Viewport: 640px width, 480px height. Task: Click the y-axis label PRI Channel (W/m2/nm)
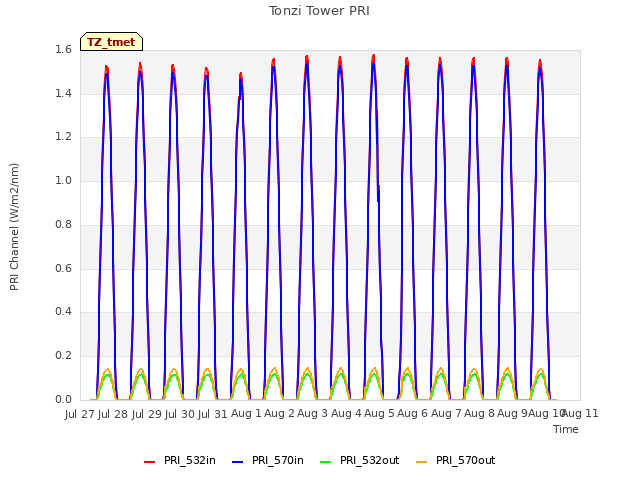click(14, 227)
